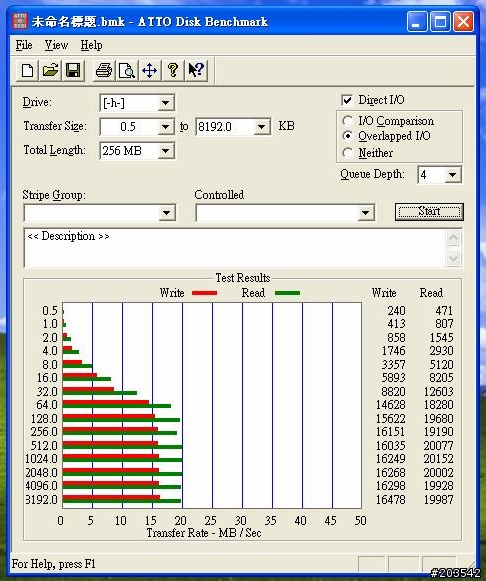Image resolution: width=486 pixels, height=581 pixels.
Task: Click the New file toolbar icon
Action: tap(28, 70)
